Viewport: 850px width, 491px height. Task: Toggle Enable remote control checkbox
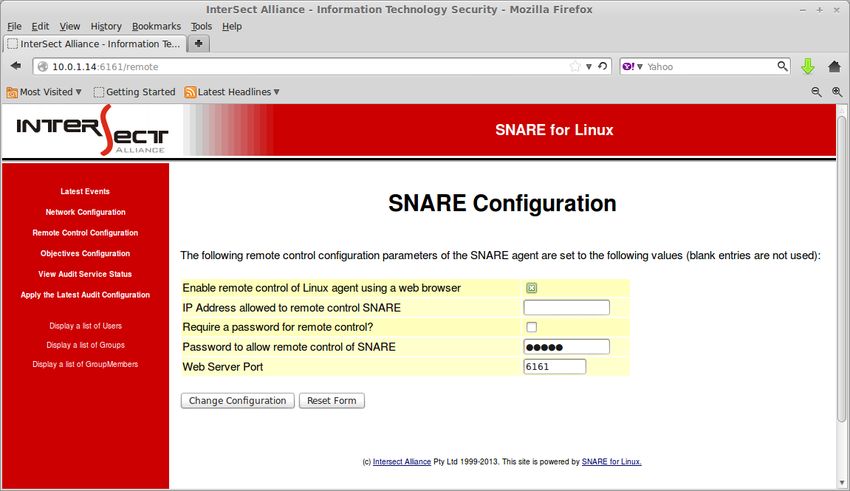531,288
